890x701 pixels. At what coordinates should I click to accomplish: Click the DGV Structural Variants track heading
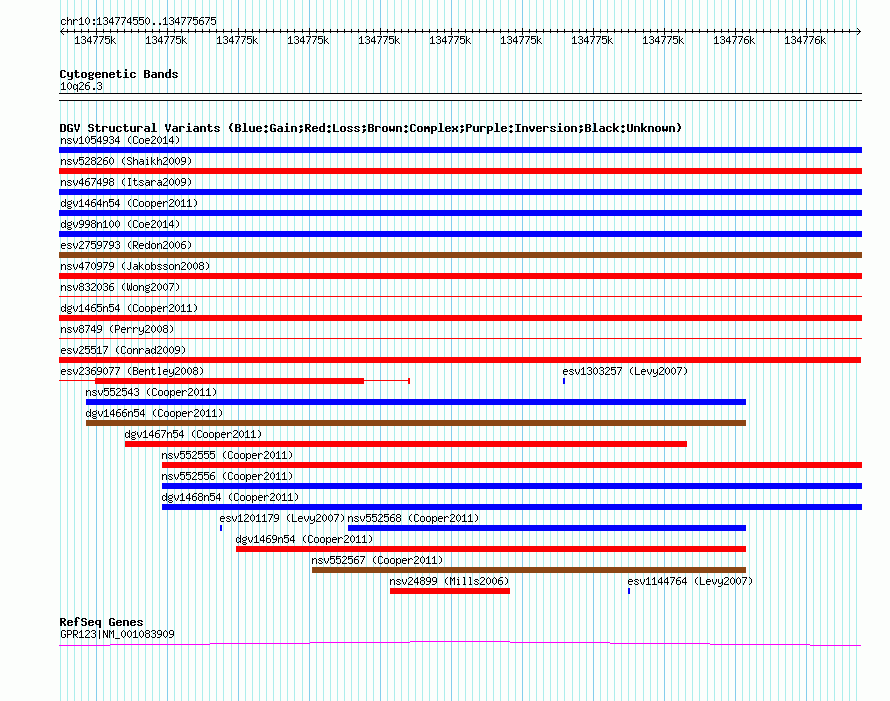[x=371, y=128]
